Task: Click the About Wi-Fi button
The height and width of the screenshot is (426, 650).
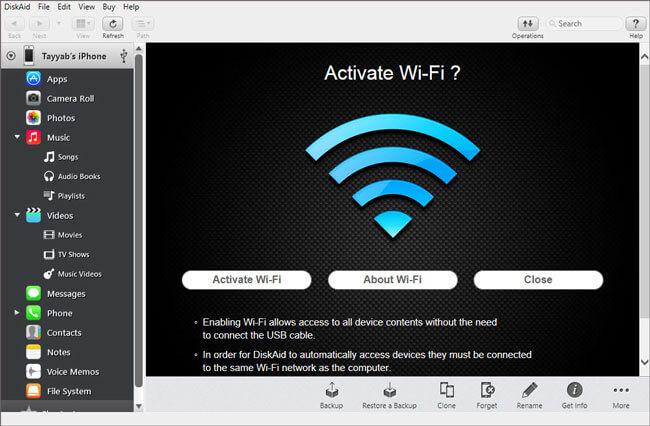Action: (393, 280)
